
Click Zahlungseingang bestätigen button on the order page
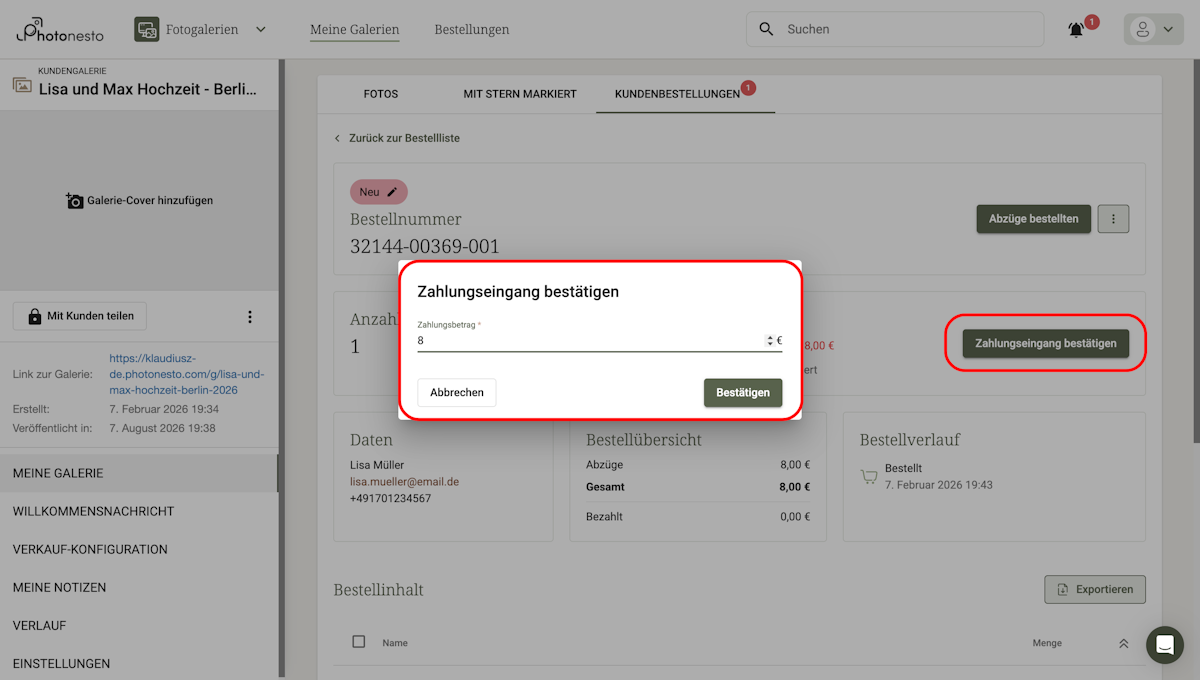click(x=1046, y=343)
